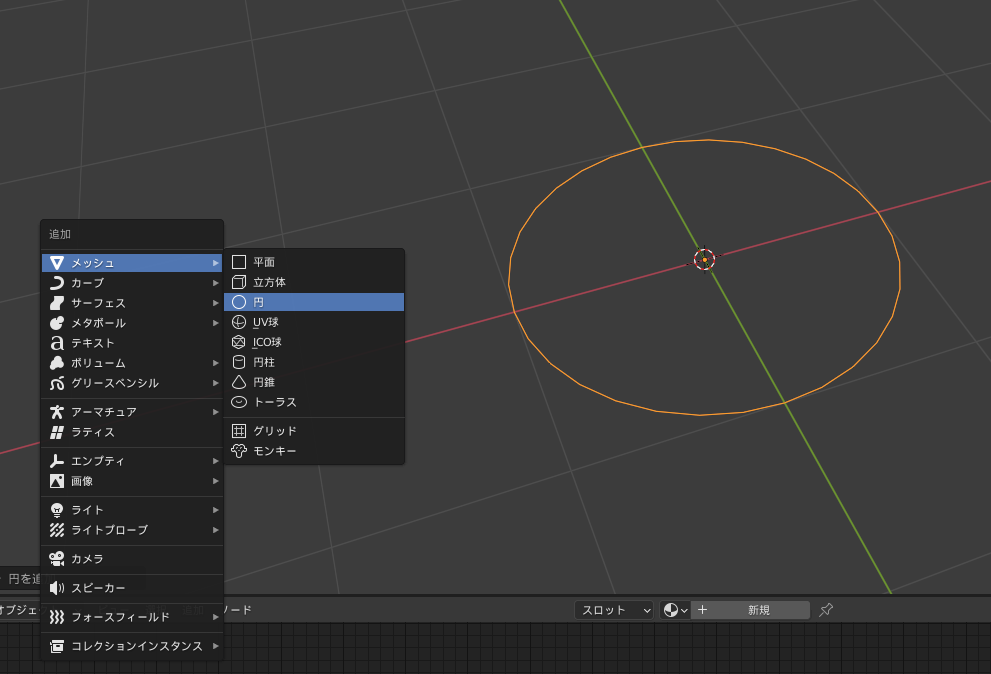
Task: Open the コレクションインスタンス submenu
Action: [x=131, y=646]
